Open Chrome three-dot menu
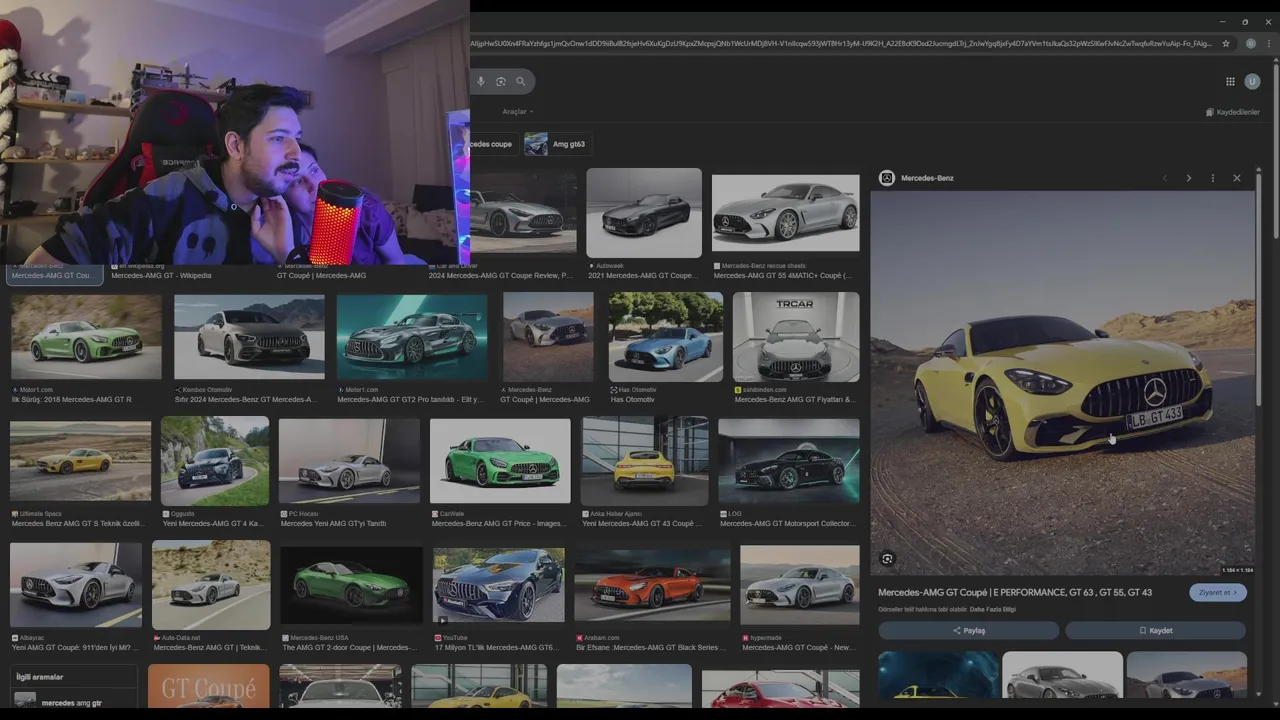This screenshot has width=1280, height=720. point(1270,43)
